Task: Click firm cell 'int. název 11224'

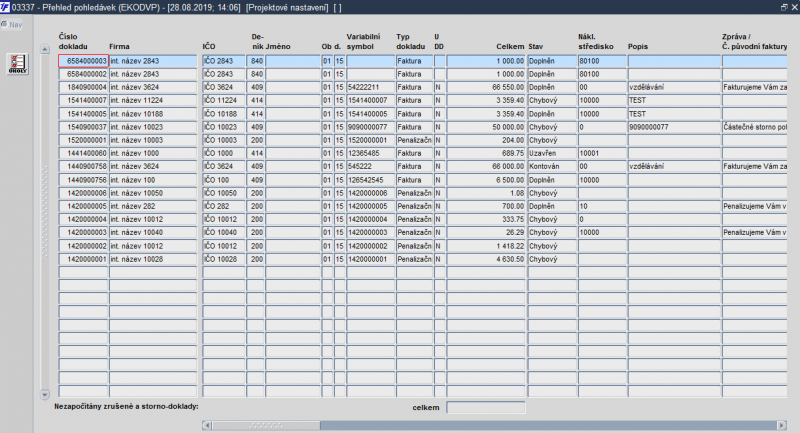Action: pyautogui.click(x=153, y=100)
